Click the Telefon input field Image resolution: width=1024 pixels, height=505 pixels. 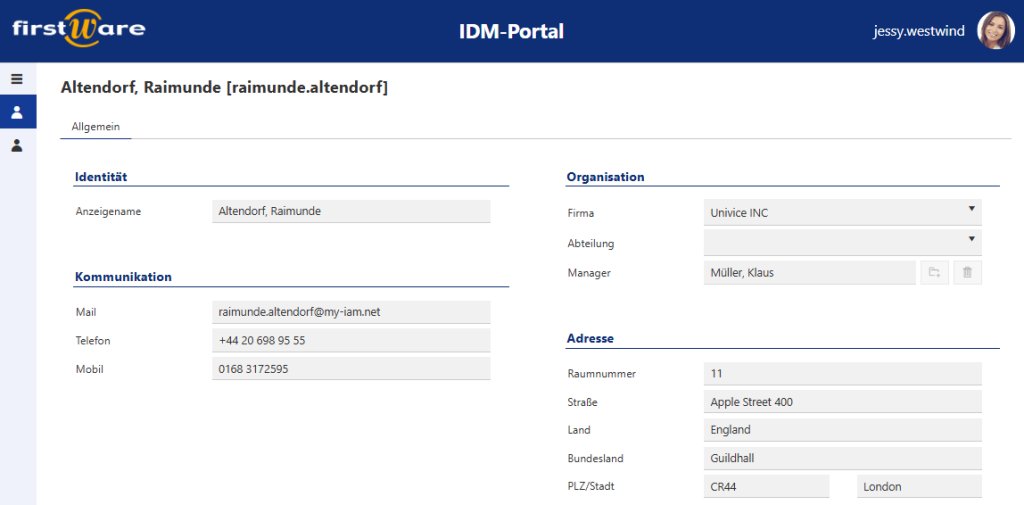pos(351,340)
